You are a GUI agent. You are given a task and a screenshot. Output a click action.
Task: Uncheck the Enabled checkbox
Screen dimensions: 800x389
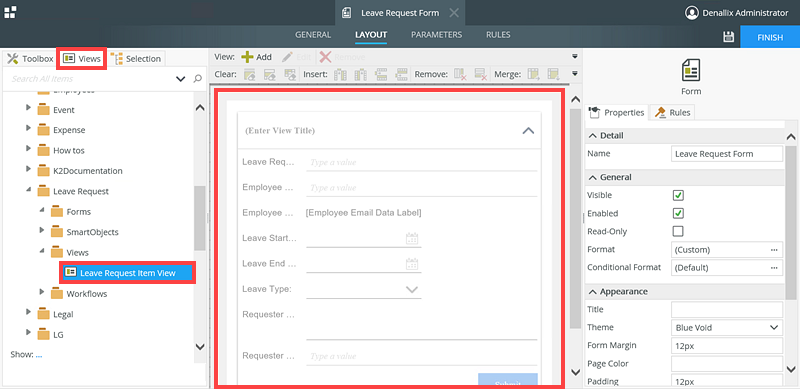pos(678,213)
